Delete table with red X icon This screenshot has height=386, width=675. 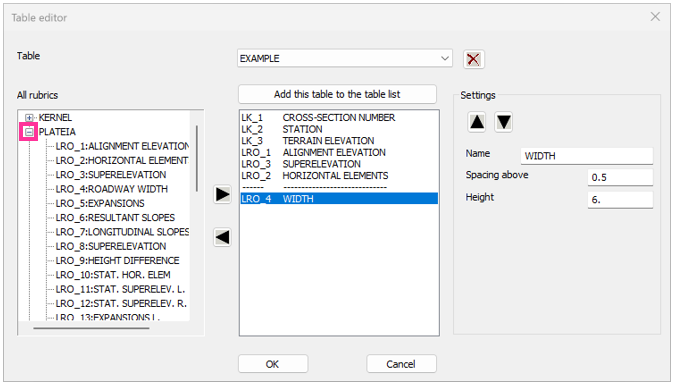pyautogui.click(x=474, y=59)
